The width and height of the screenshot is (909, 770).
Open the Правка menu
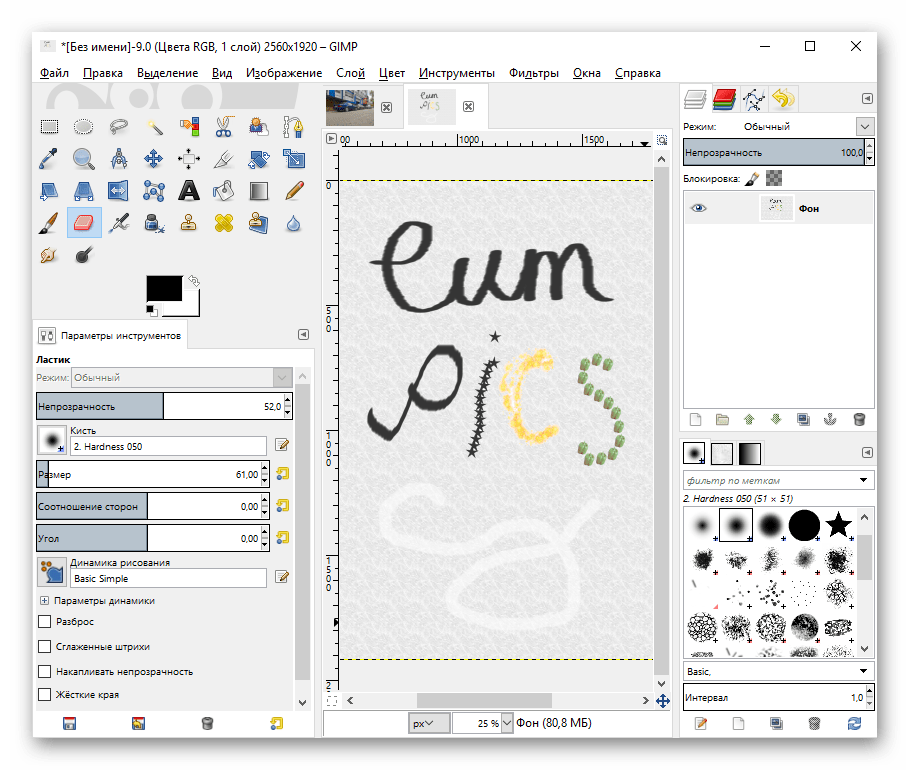point(103,73)
